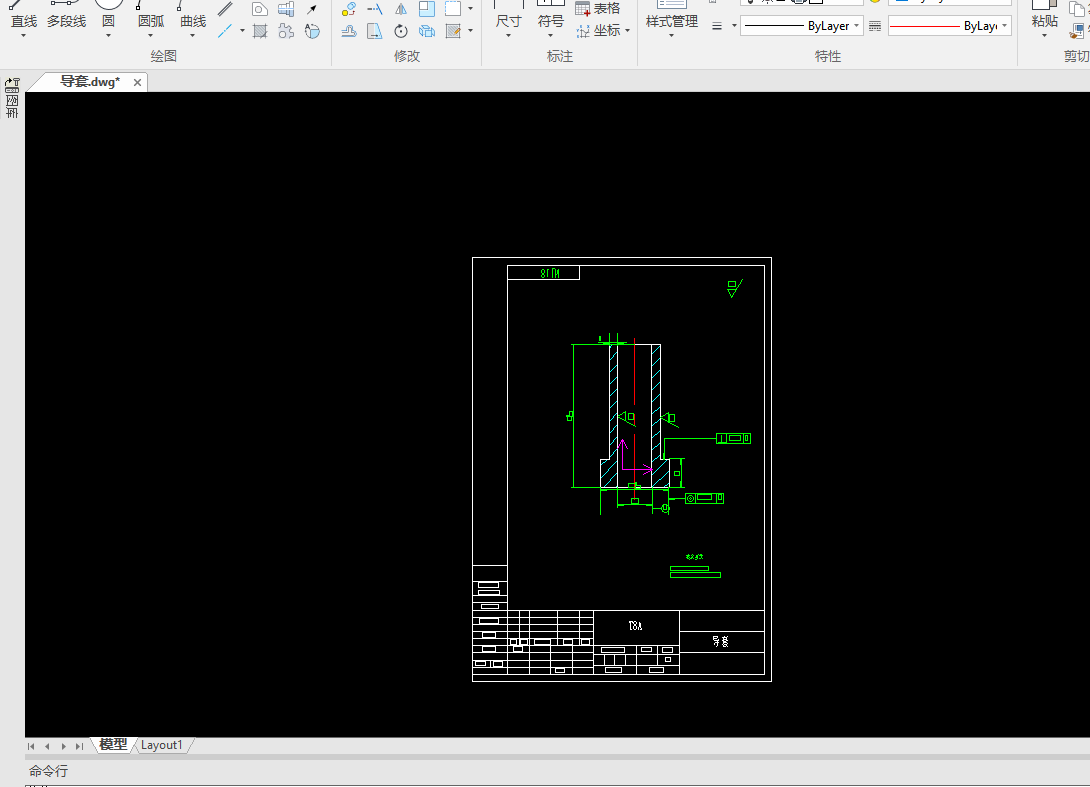Screen dimensions: 1090x787
Task: Expand the 圆弧 (Arc) dropdown arrow
Action: (x=151, y=36)
